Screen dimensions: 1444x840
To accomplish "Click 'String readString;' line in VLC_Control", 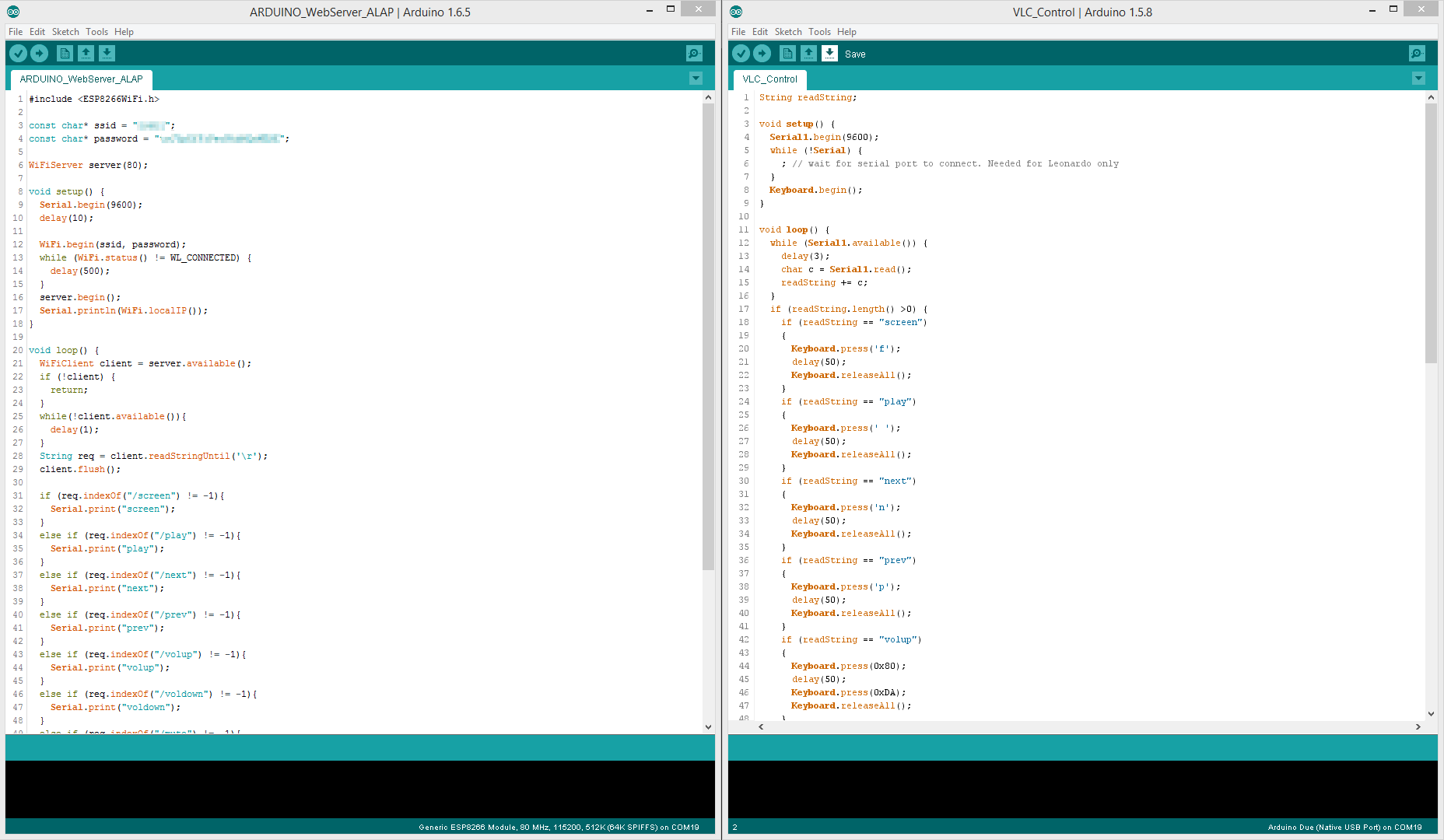I will pos(808,98).
